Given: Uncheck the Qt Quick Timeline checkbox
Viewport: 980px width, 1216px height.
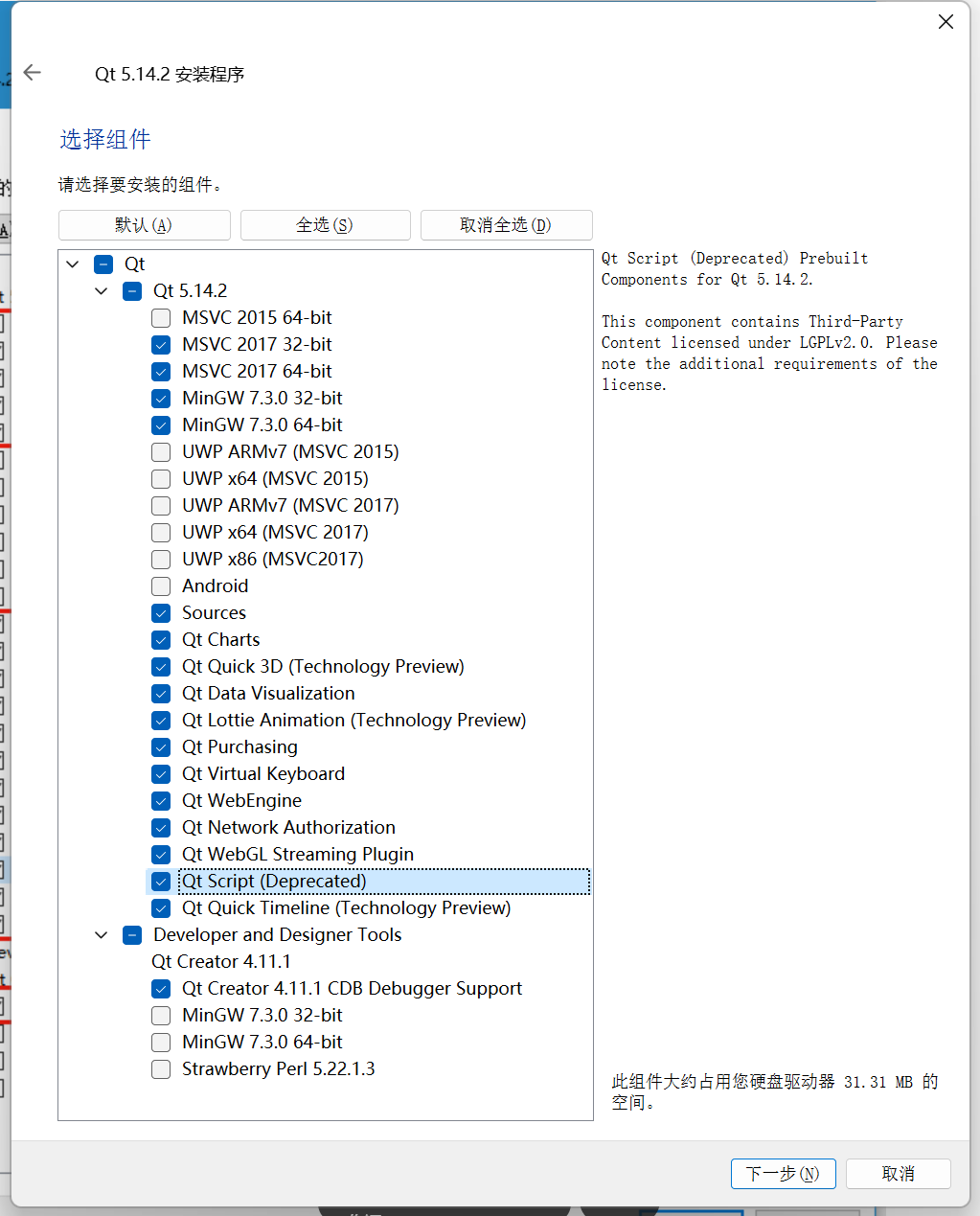Looking at the screenshot, I should tap(161, 907).
